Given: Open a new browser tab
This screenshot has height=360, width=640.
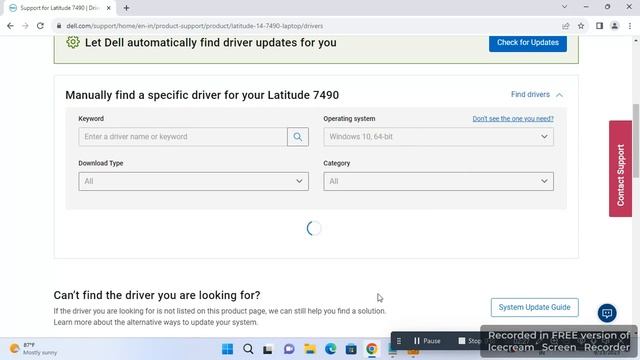Looking at the screenshot, I should coord(127,8).
